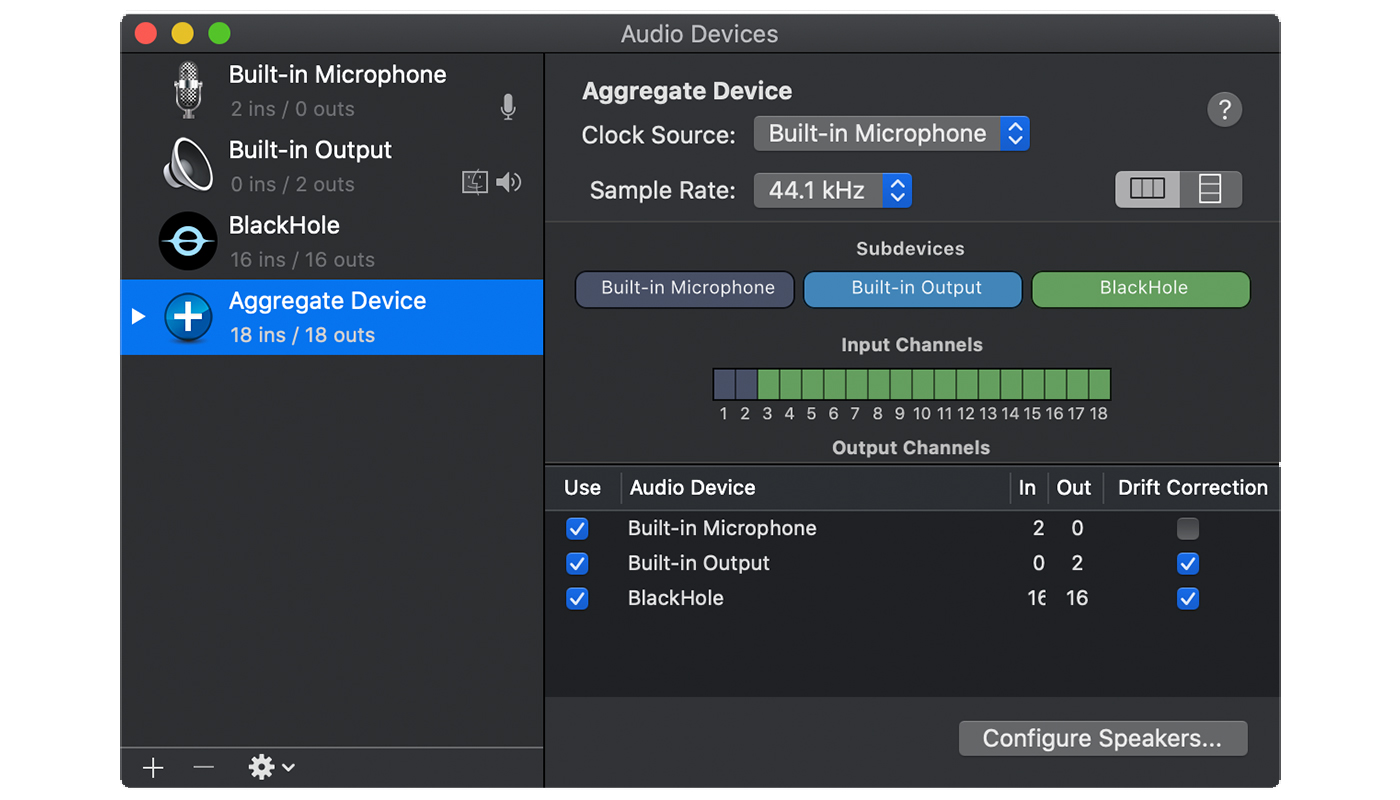
Task: Remove selected device with minus button
Action: (204, 767)
